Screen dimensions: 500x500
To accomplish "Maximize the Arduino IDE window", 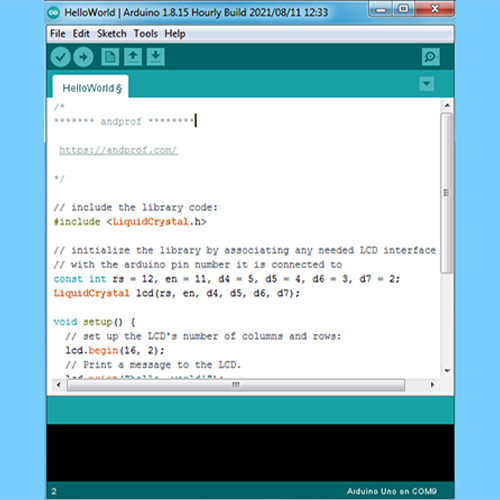I will click(x=403, y=9).
